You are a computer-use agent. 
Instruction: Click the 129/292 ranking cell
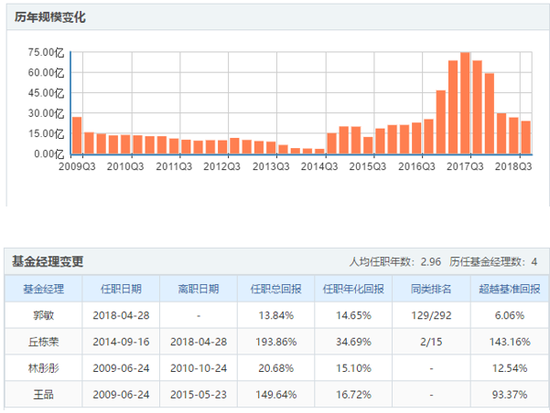tap(431, 315)
